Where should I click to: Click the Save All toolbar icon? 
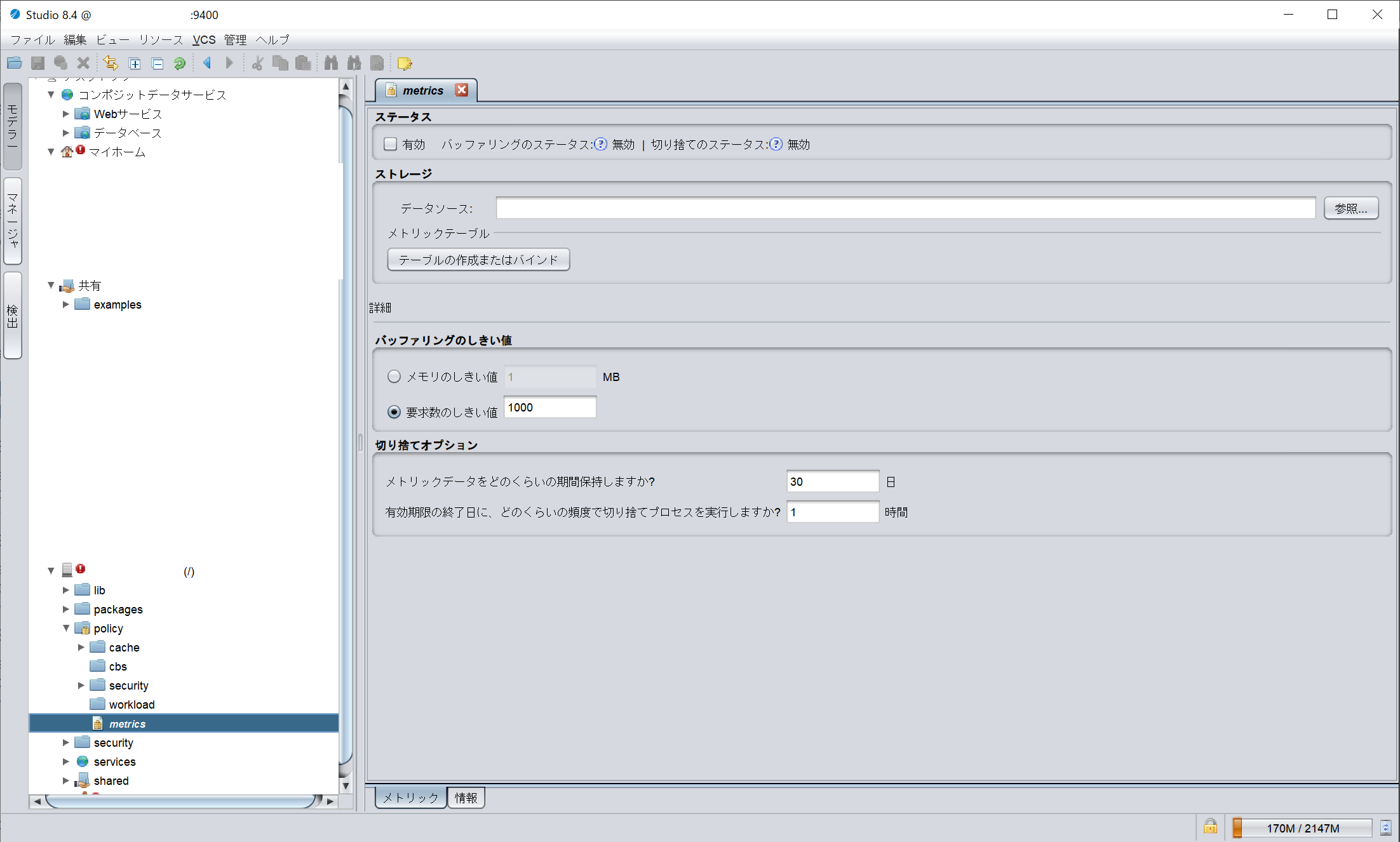pos(60,63)
